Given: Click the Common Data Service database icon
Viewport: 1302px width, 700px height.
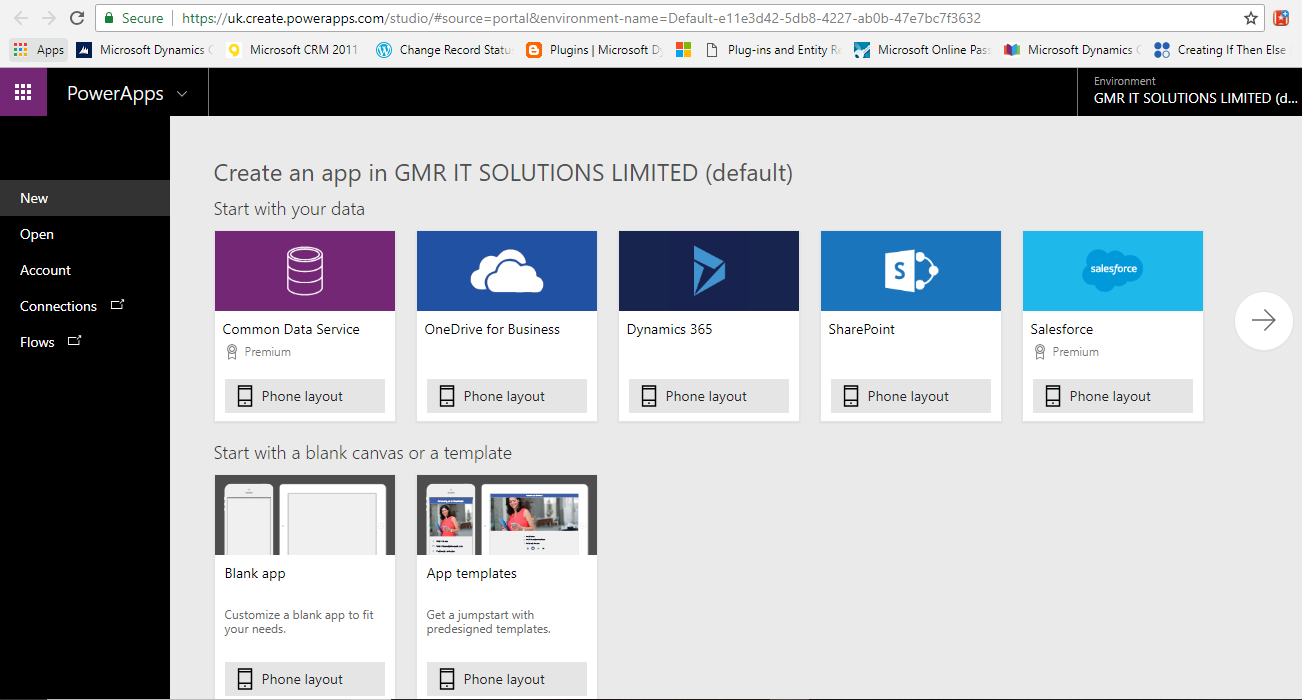Looking at the screenshot, I should pos(305,271).
